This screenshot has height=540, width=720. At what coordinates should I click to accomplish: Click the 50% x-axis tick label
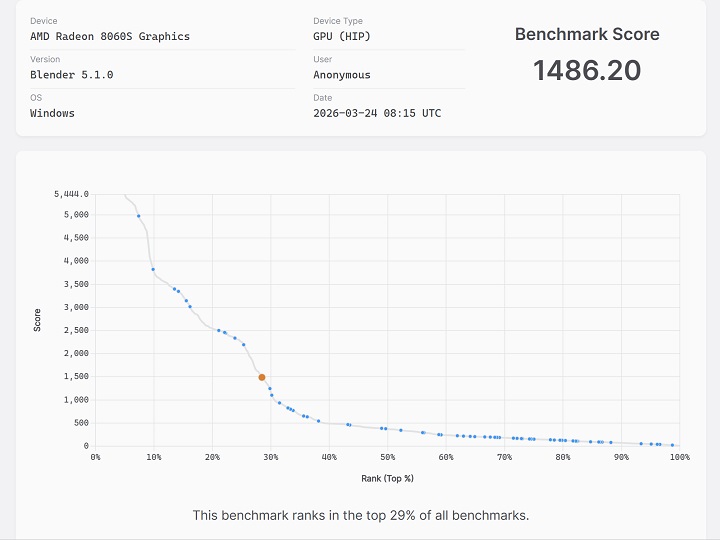387,458
